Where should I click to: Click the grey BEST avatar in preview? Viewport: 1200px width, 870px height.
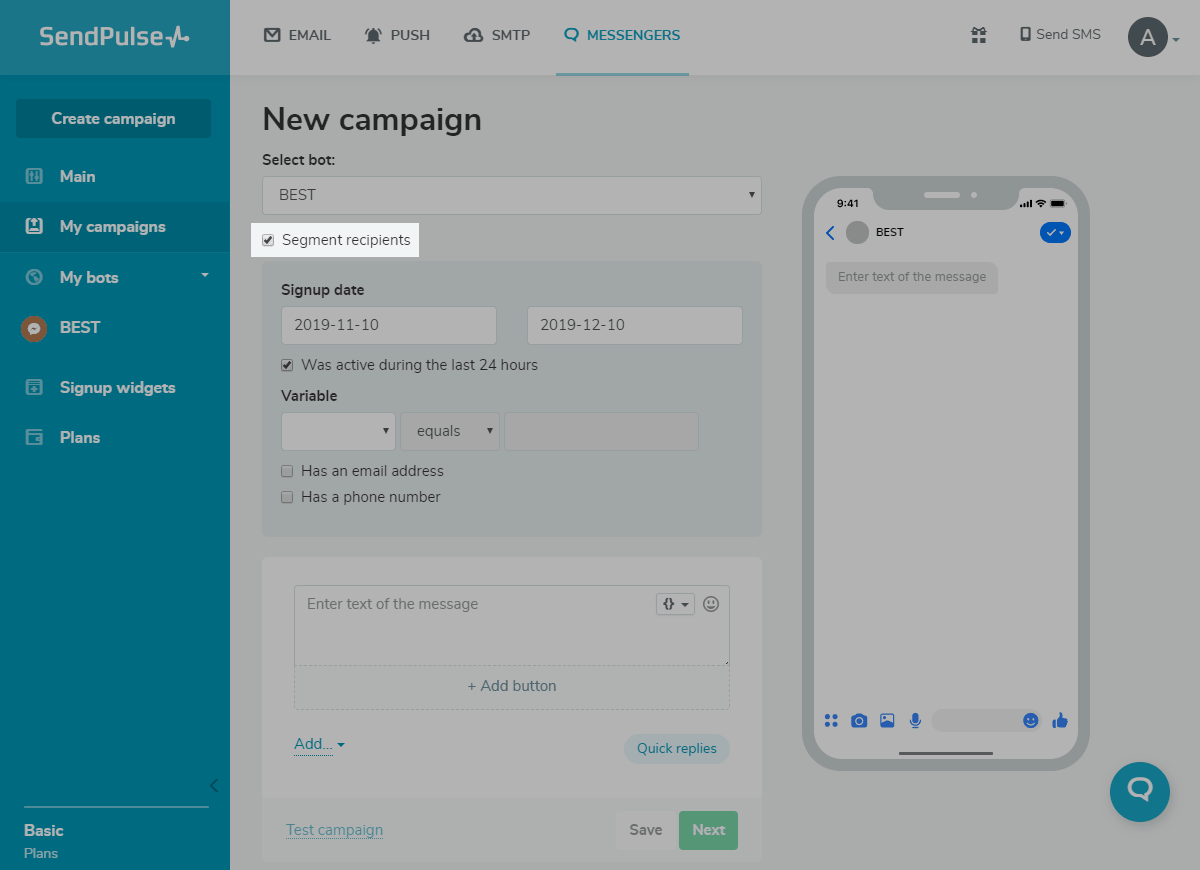(x=857, y=233)
